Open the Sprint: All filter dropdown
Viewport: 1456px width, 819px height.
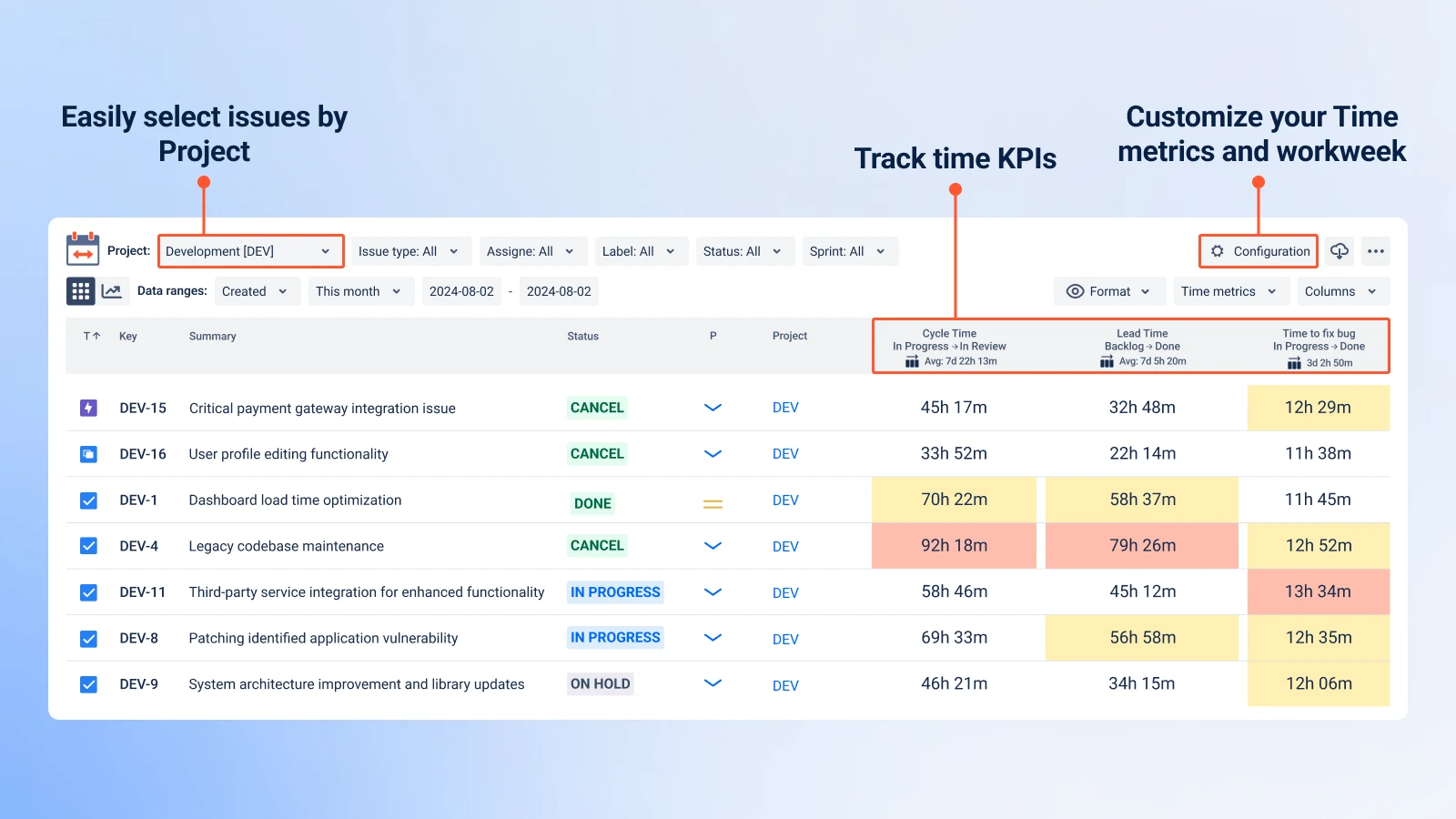(x=849, y=251)
